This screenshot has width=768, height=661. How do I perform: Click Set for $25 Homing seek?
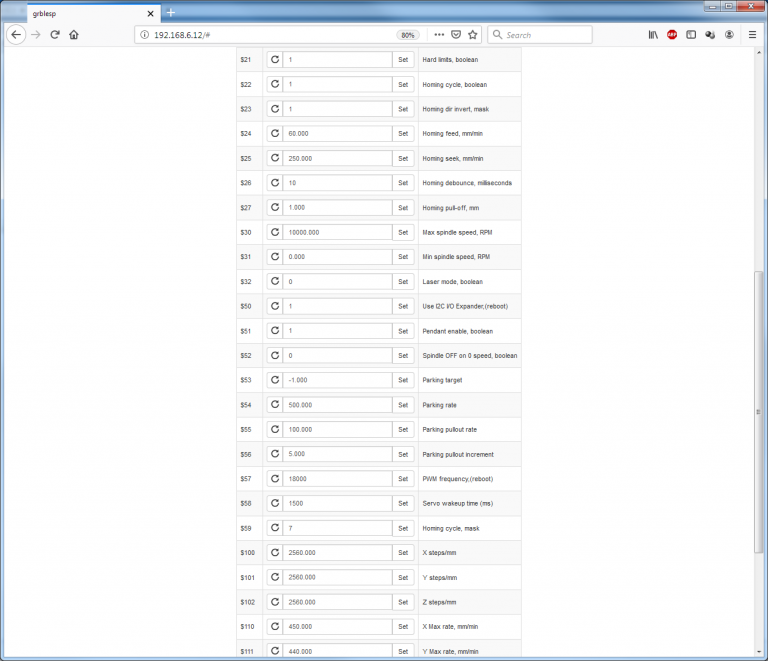pyautogui.click(x=403, y=158)
